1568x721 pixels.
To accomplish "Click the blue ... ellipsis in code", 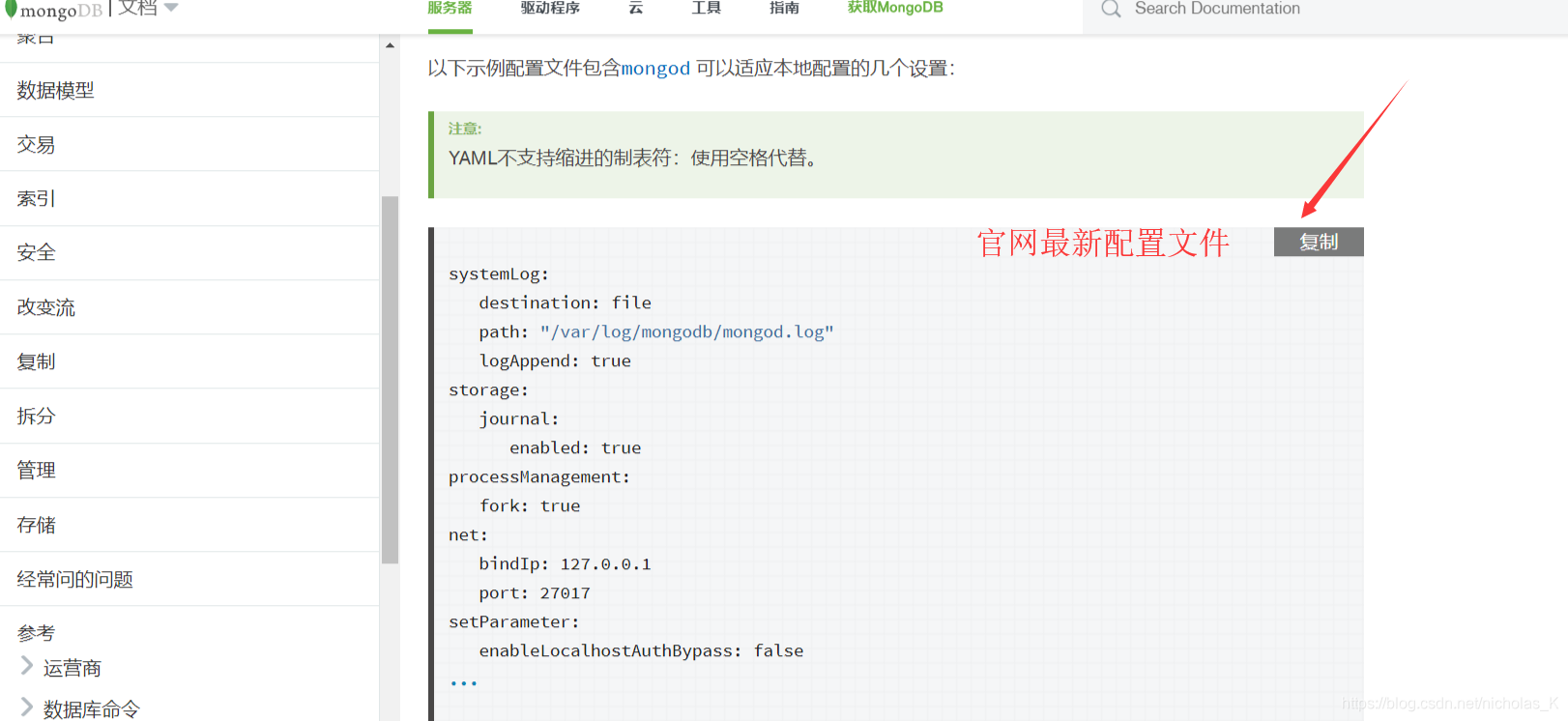I will pos(463,682).
